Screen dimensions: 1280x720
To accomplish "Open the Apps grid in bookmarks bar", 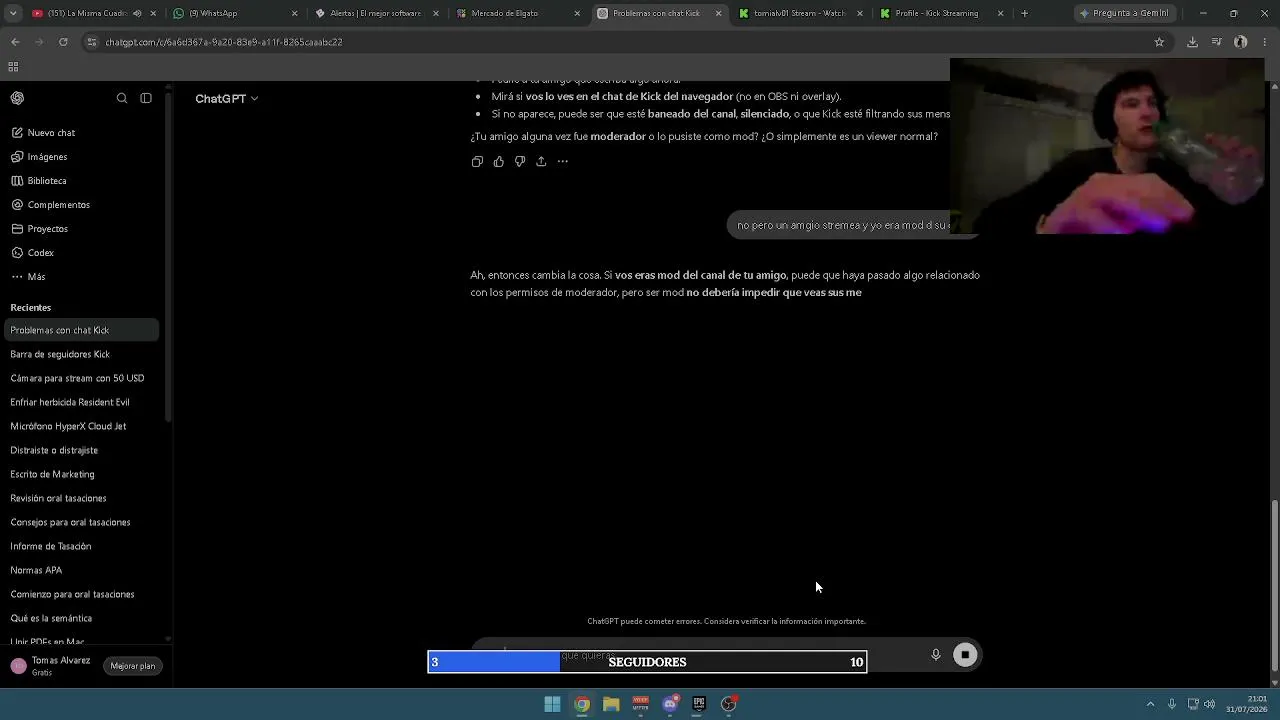I will (x=13, y=67).
